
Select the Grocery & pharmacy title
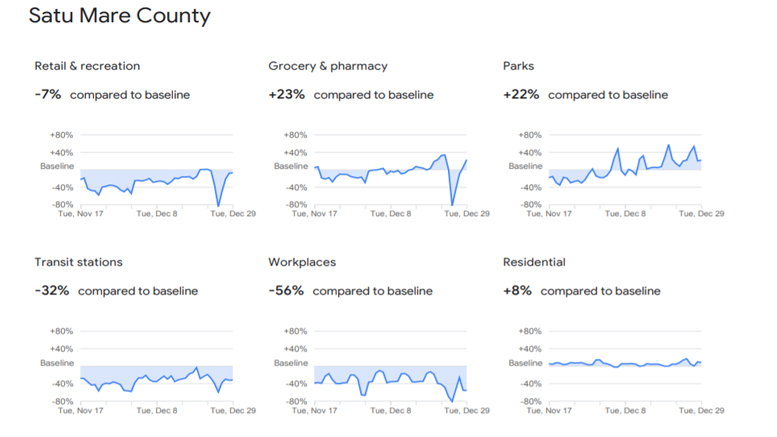click(x=327, y=66)
